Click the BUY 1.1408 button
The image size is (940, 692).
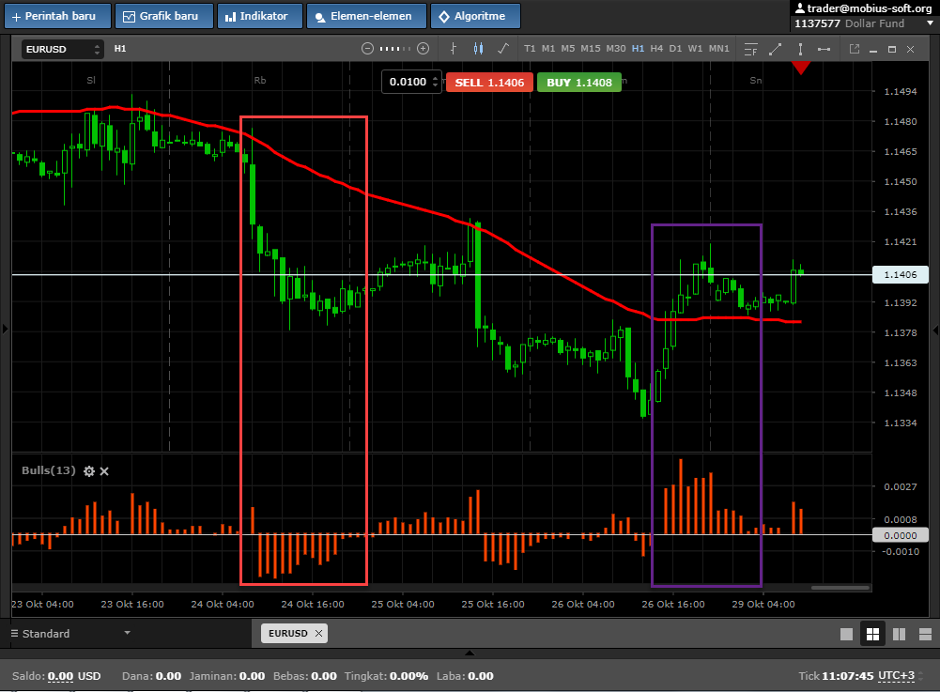(x=579, y=83)
